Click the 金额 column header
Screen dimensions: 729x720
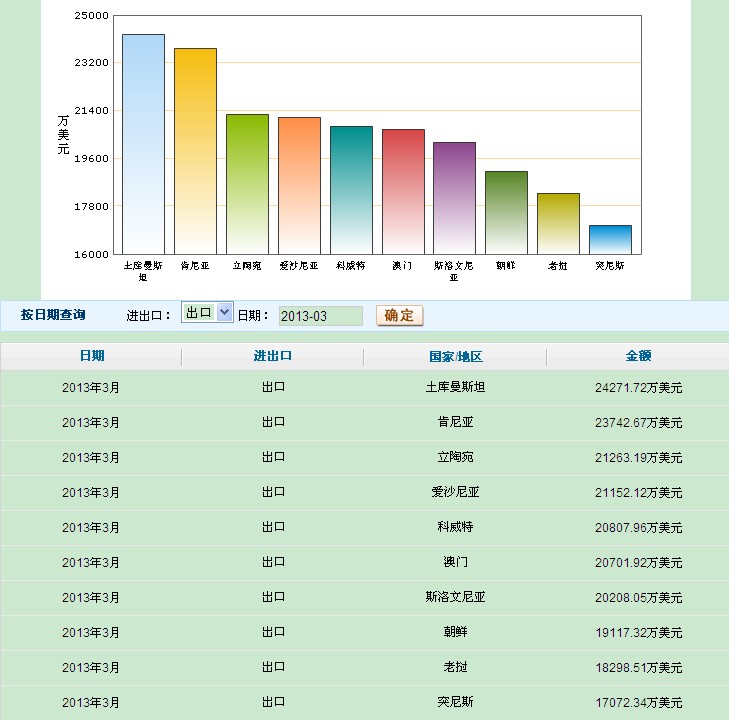pyautogui.click(x=638, y=356)
